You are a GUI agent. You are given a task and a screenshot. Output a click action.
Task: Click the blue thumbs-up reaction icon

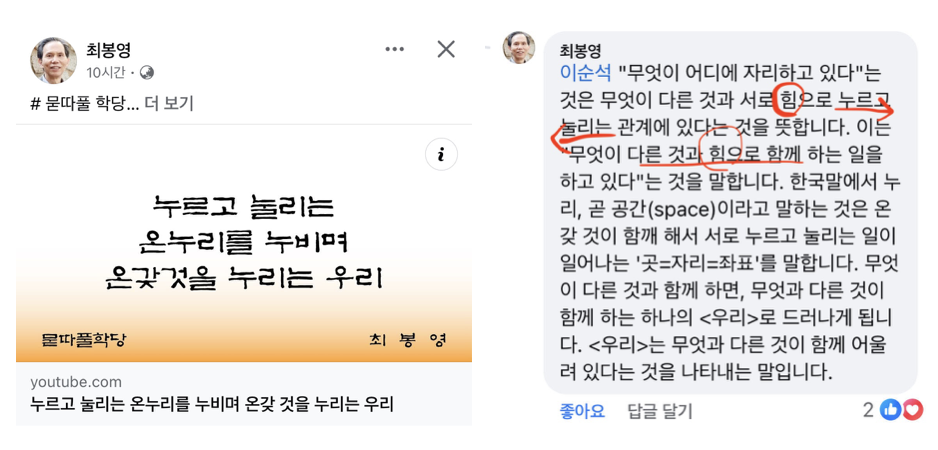coord(890,410)
